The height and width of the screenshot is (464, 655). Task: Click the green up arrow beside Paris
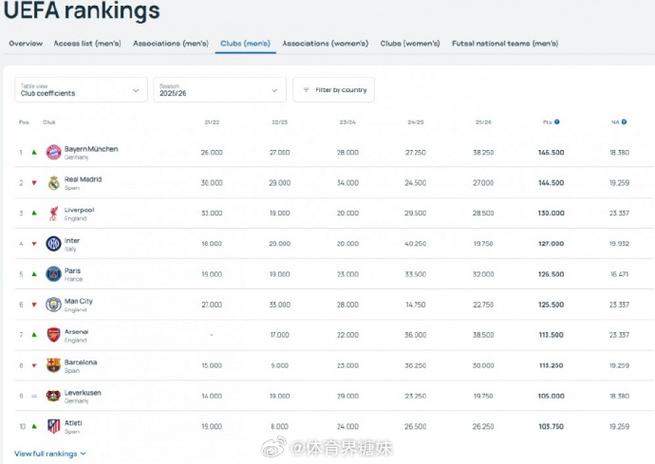[34, 274]
